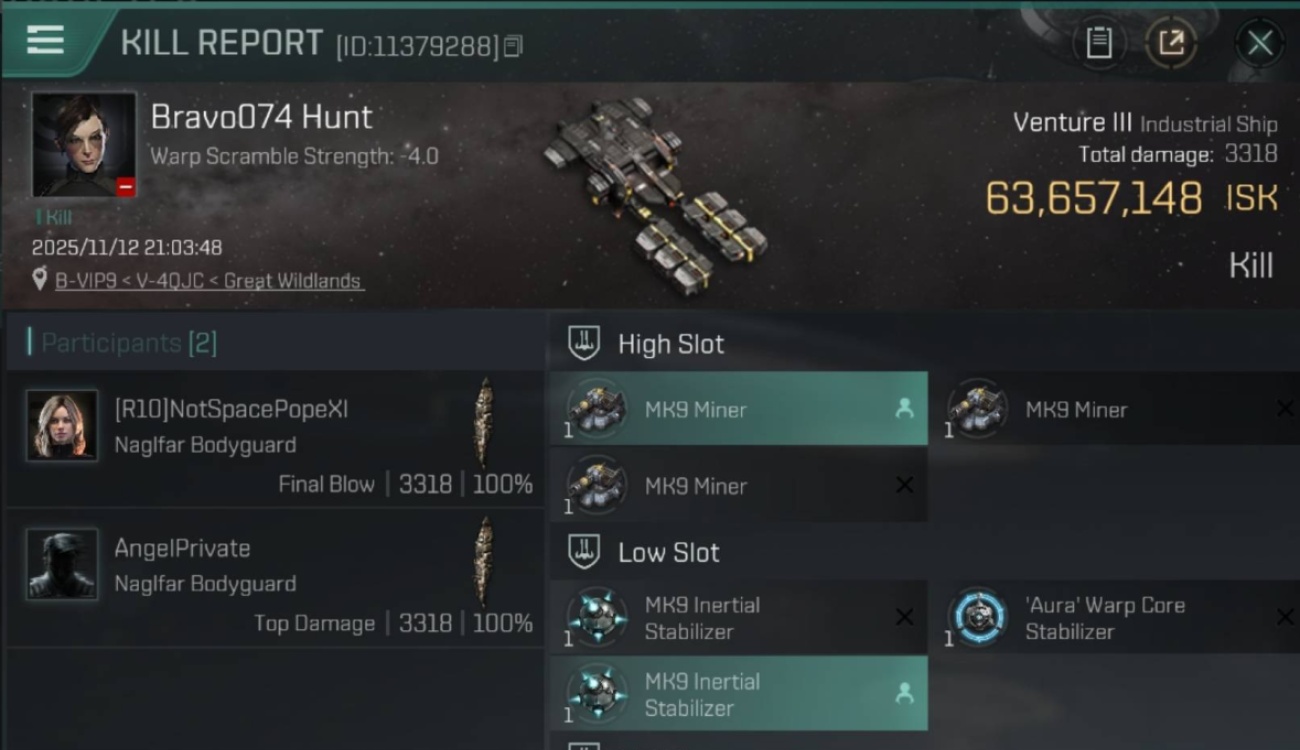Click AngelPrivate's portrait
The image size is (1300, 750).
62,564
